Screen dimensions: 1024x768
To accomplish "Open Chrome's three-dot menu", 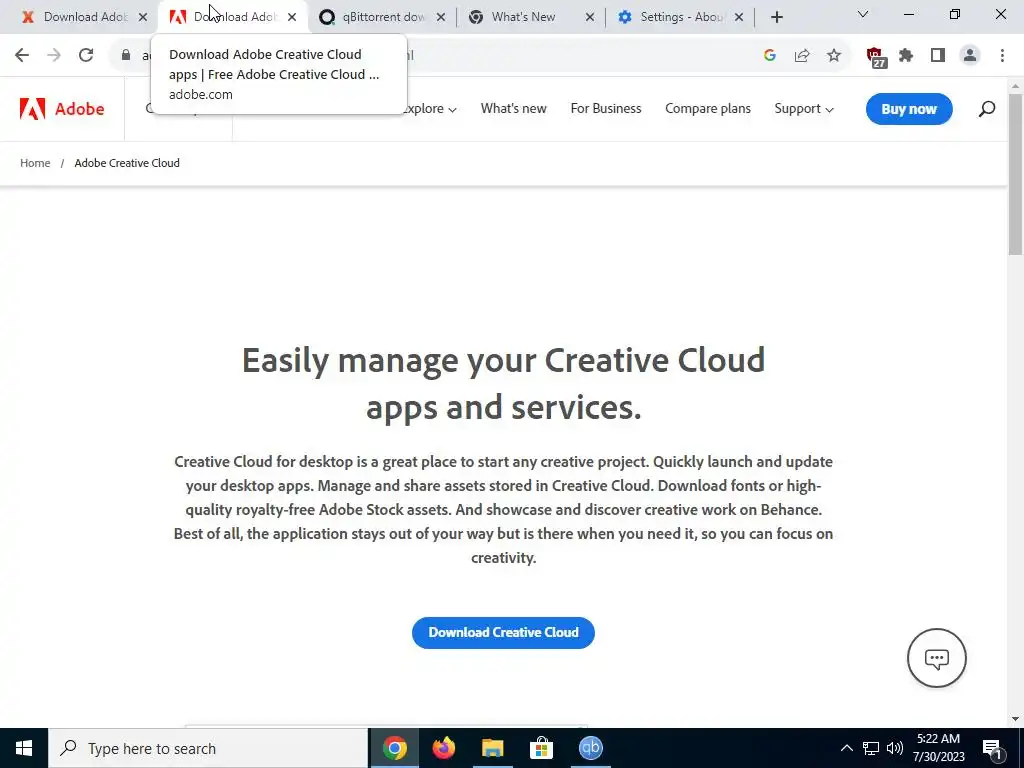I will (1002, 55).
